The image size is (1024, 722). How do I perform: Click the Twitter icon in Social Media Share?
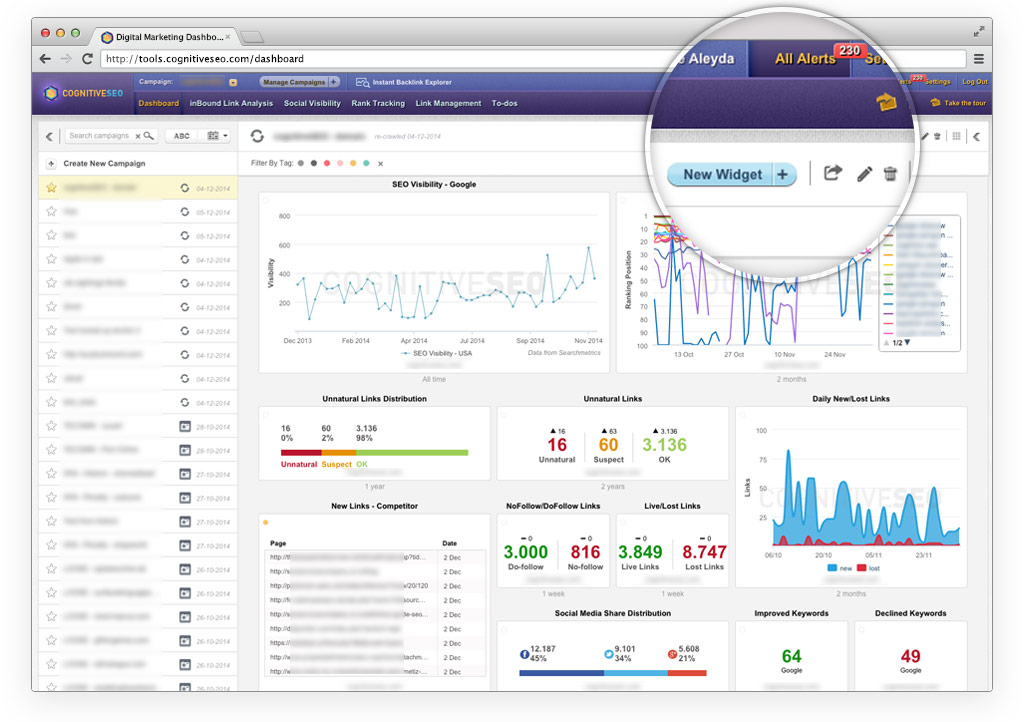[x=609, y=654]
